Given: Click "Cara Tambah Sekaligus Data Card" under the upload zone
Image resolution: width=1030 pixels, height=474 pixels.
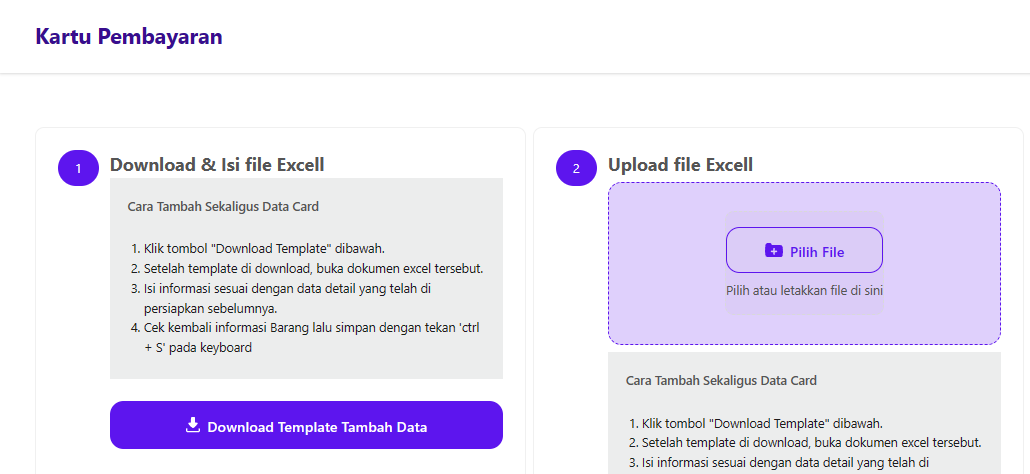Looking at the screenshot, I should pyautogui.click(x=721, y=381).
